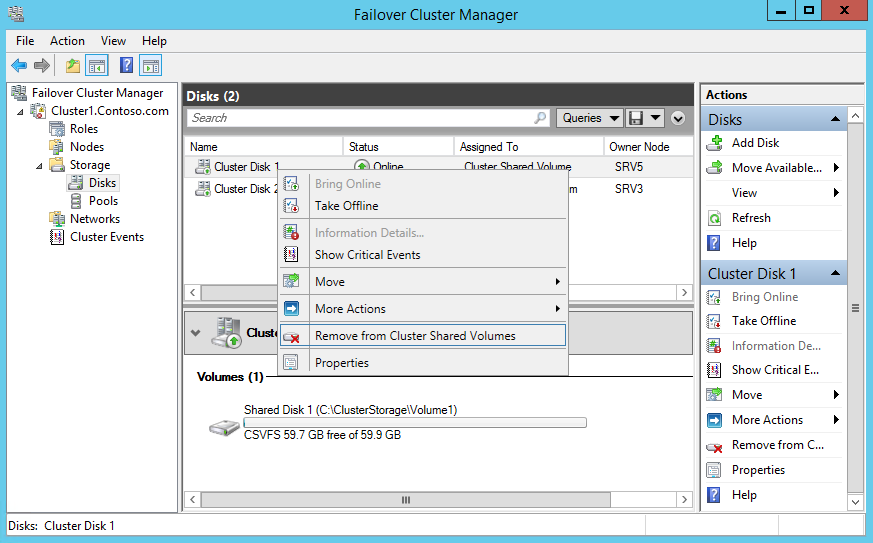Viewport: 873px width, 543px height.
Task: Open the Queries dropdown
Action: (x=589, y=118)
